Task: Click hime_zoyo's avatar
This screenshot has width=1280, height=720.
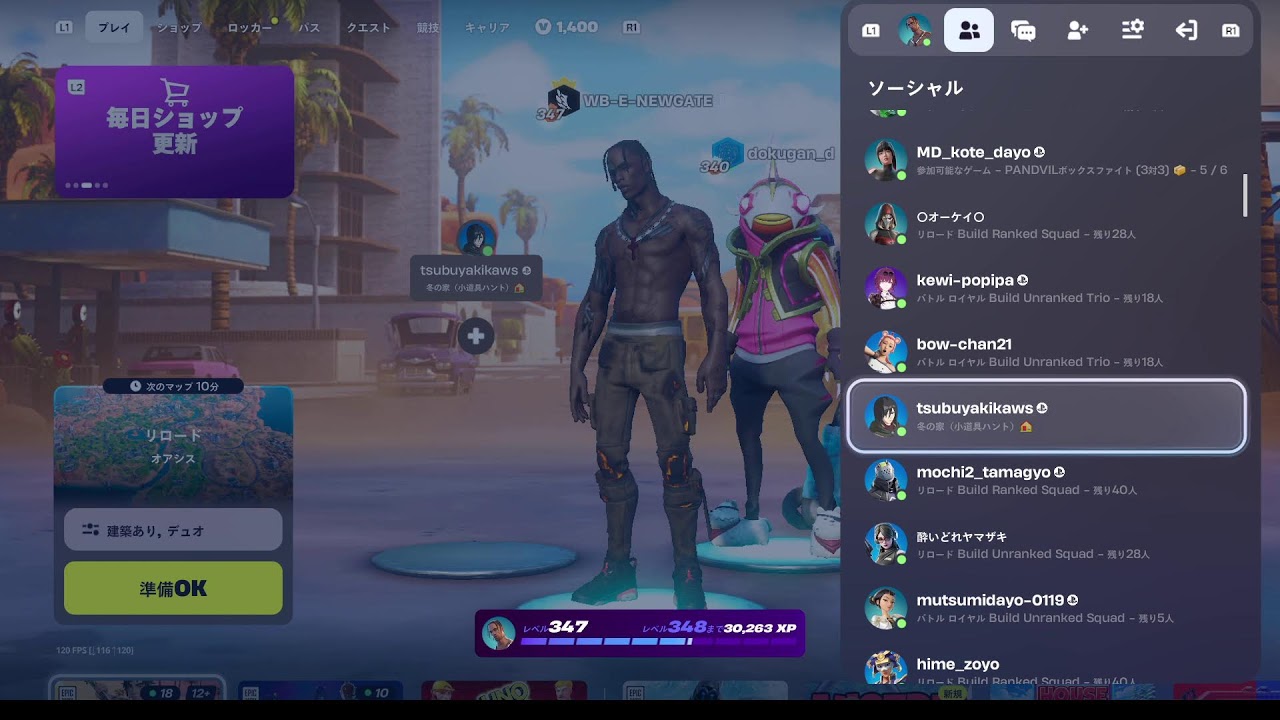Action: (x=885, y=668)
